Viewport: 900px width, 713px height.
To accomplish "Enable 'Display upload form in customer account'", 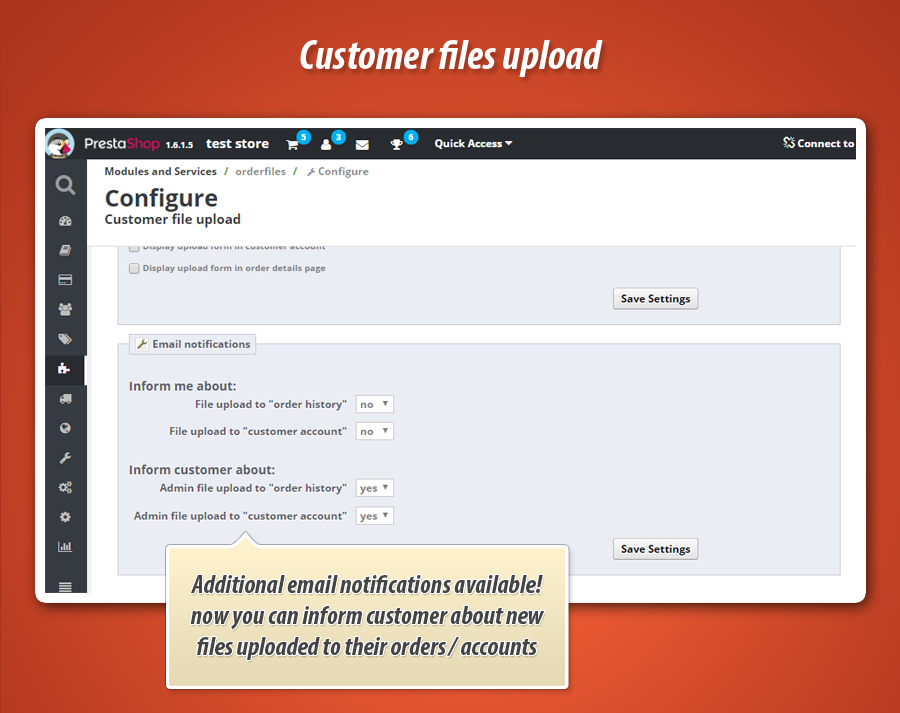I will pos(134,246).
